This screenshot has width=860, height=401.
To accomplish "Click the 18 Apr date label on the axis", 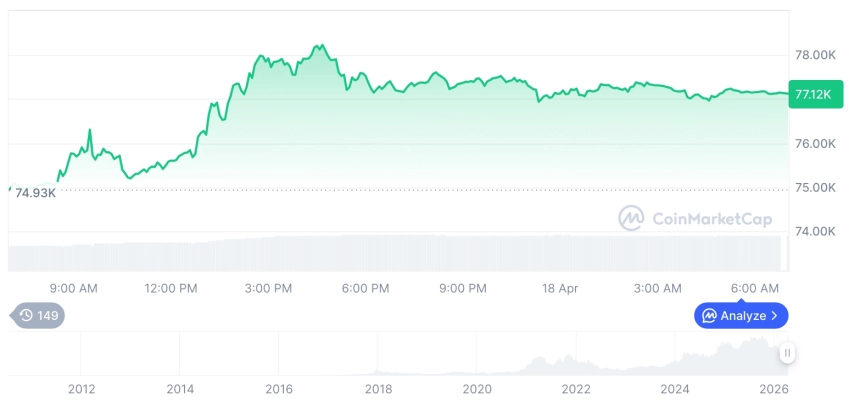I will pyautogui.click(x=560, y=288).
